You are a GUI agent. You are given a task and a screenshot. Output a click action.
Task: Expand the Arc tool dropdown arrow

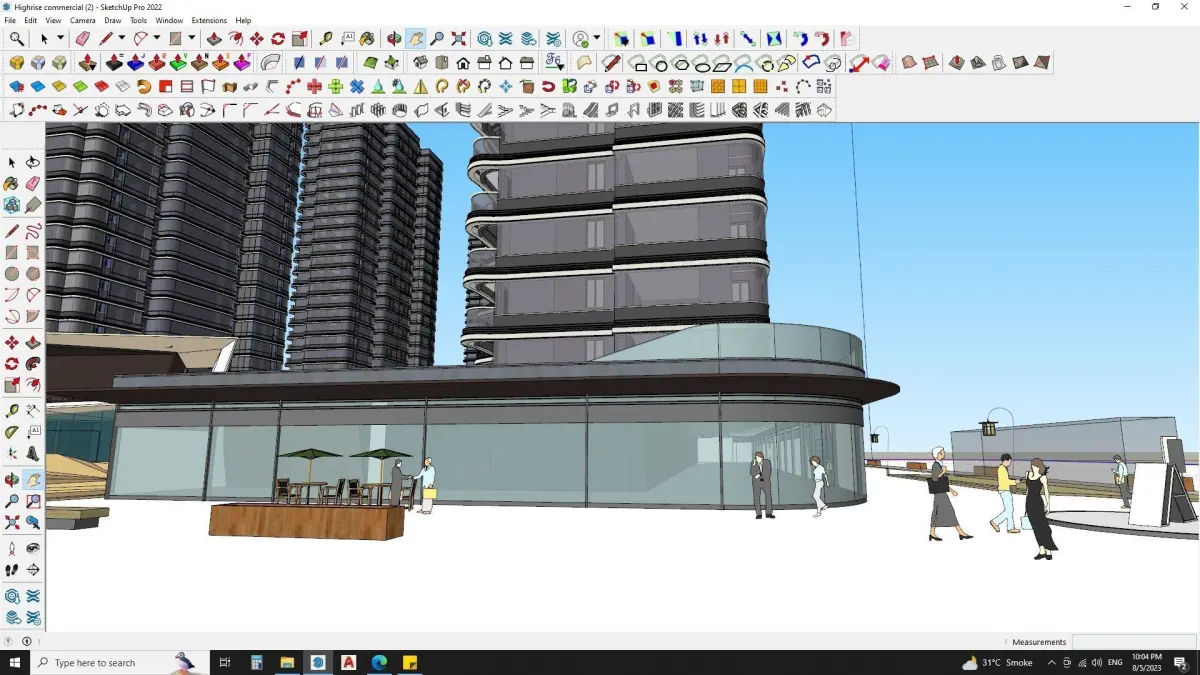coord(157,38)
